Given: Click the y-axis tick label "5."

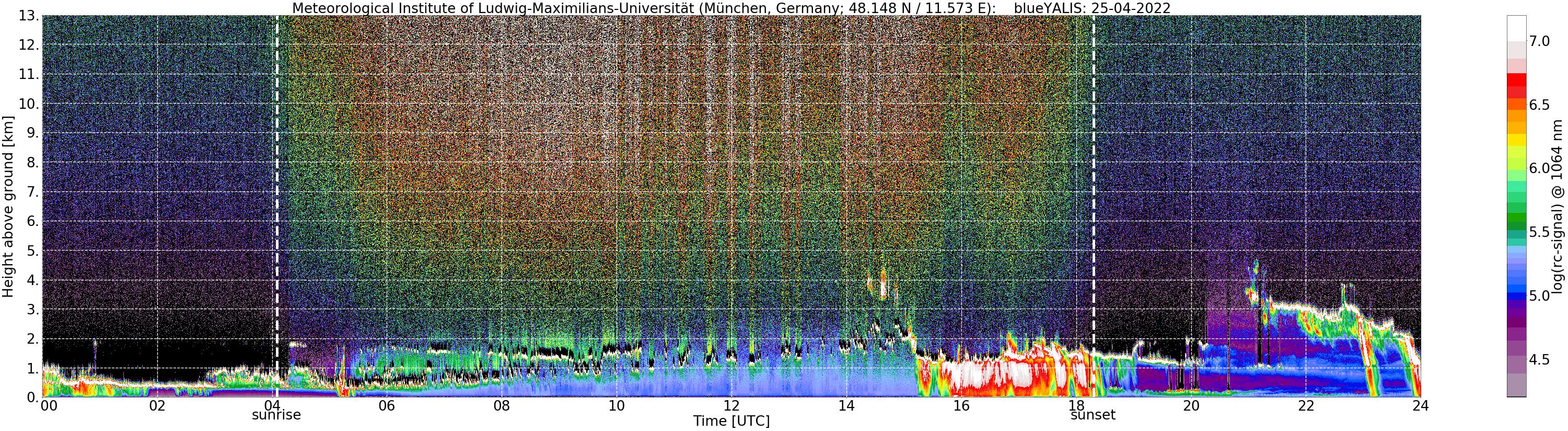Looking at the screenshot, I should click(32, 251).
